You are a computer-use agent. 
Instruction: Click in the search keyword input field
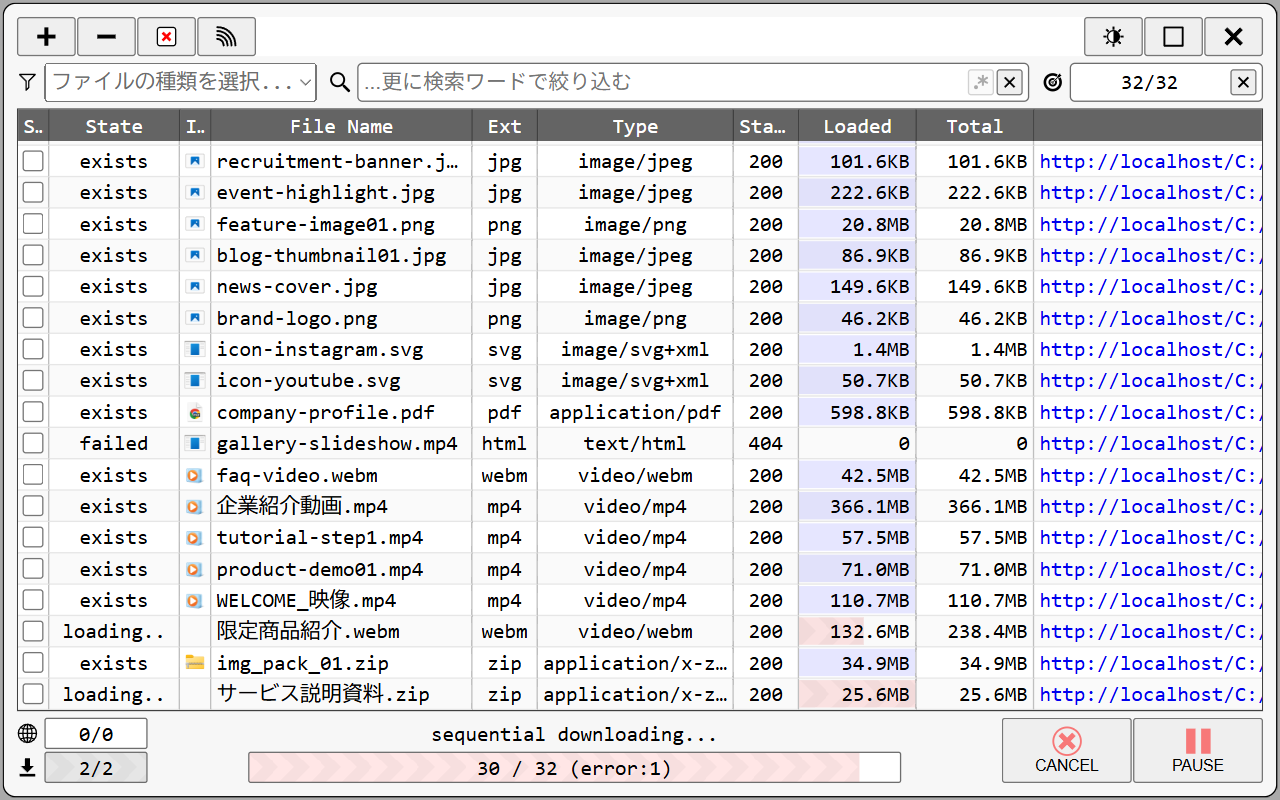coord(660,83)
